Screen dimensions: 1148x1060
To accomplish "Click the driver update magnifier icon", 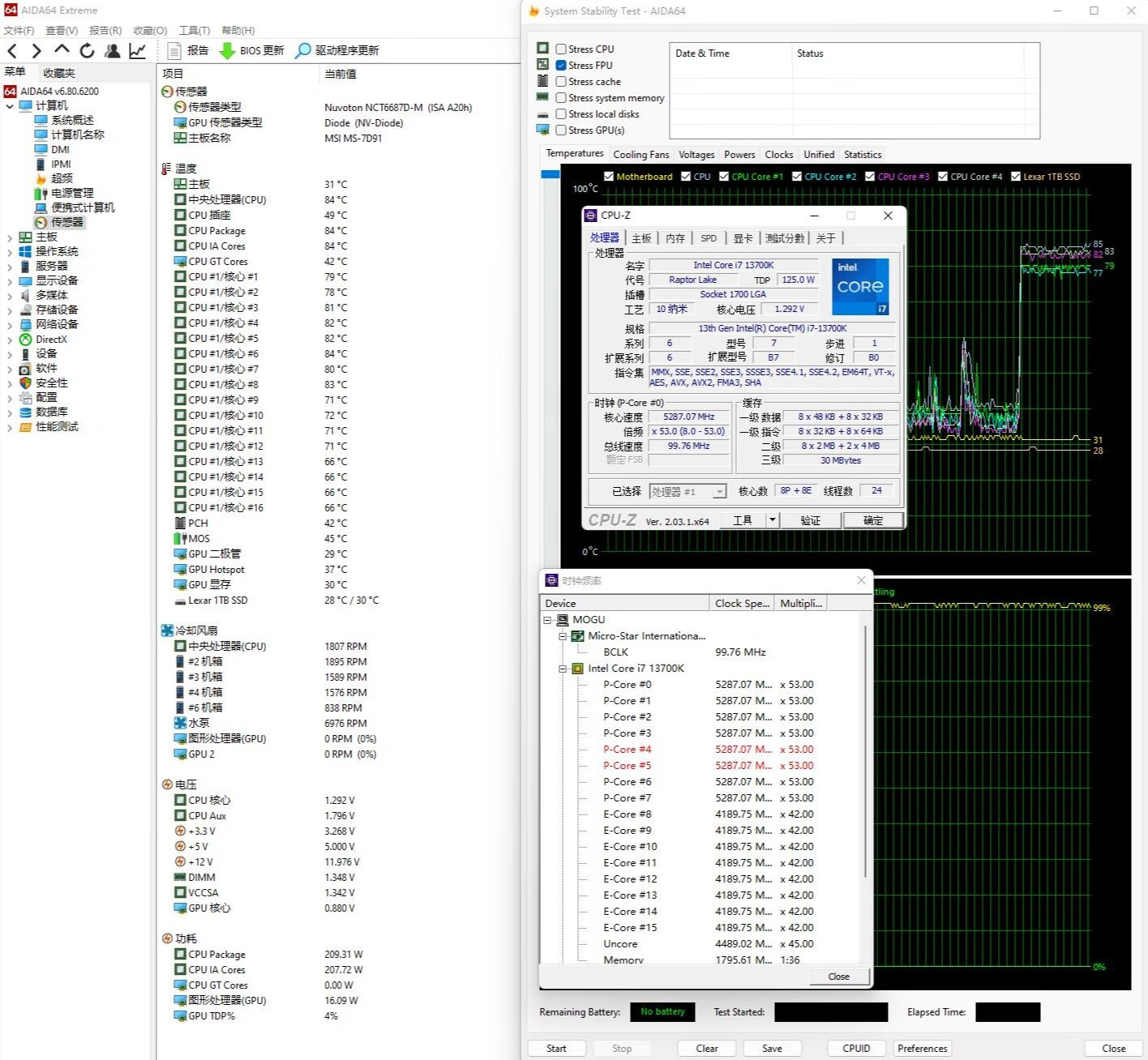I will [302, 51].
